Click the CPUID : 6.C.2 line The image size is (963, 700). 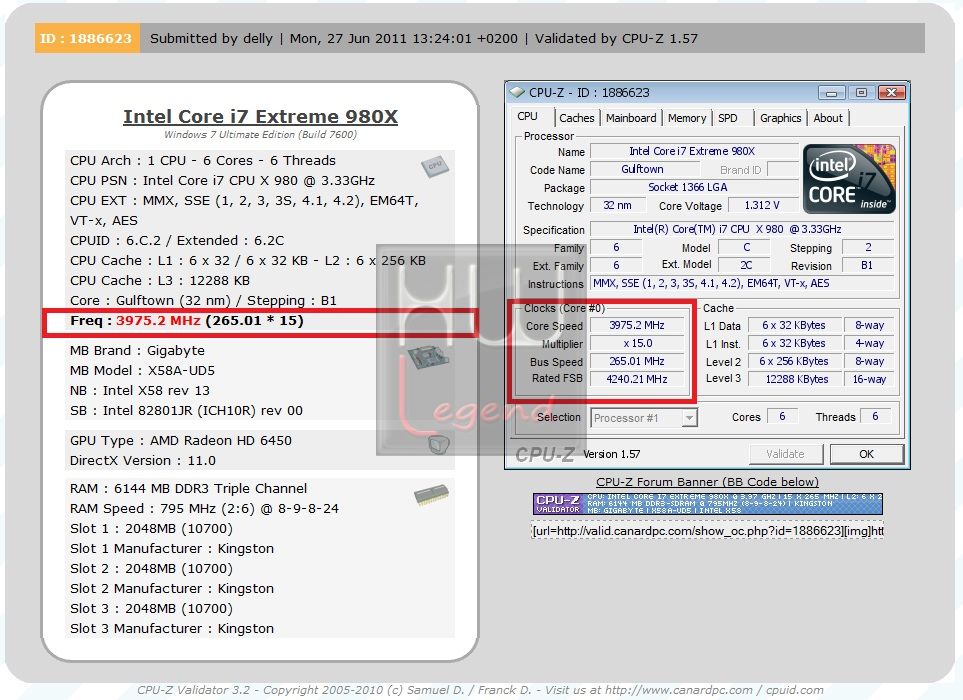pyautogui.click(x=177, y=241)
